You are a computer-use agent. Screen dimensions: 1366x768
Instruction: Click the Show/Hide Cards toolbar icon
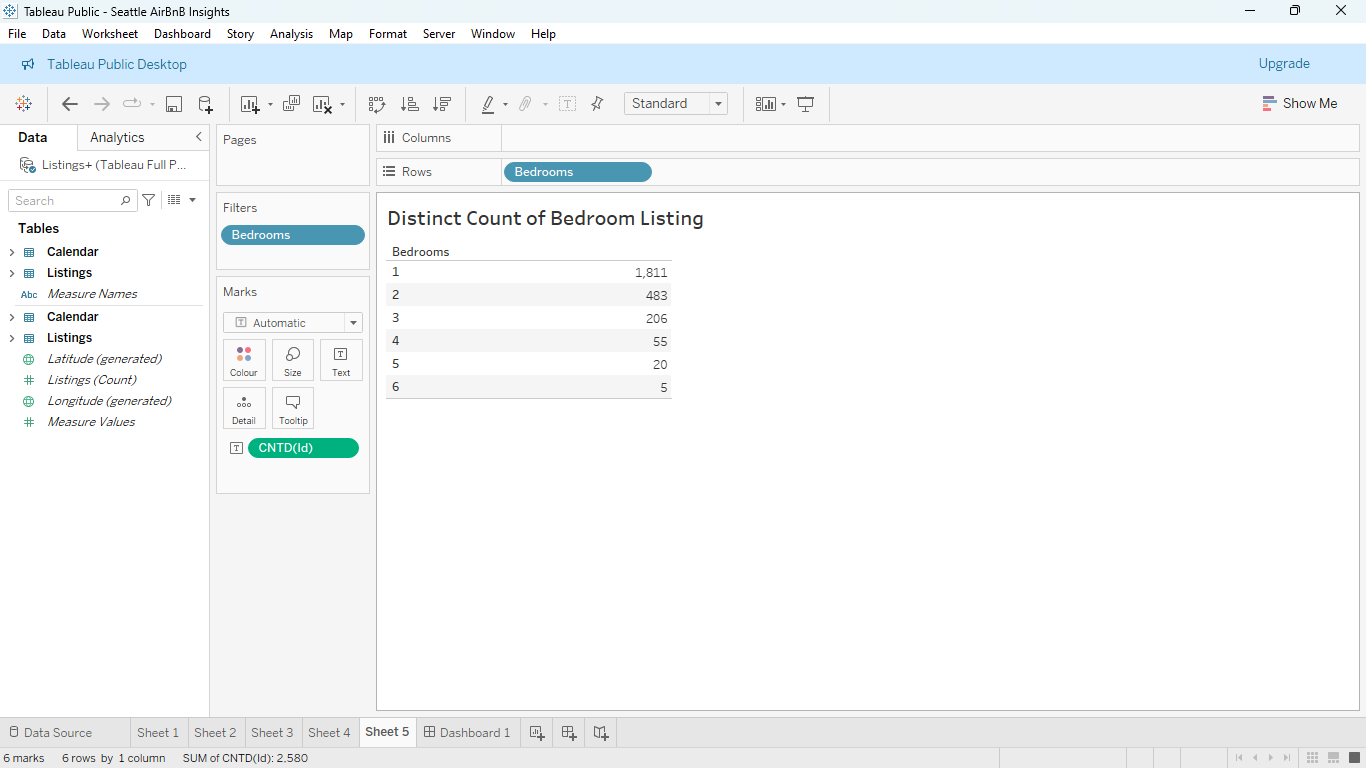[x=766, y=104]
